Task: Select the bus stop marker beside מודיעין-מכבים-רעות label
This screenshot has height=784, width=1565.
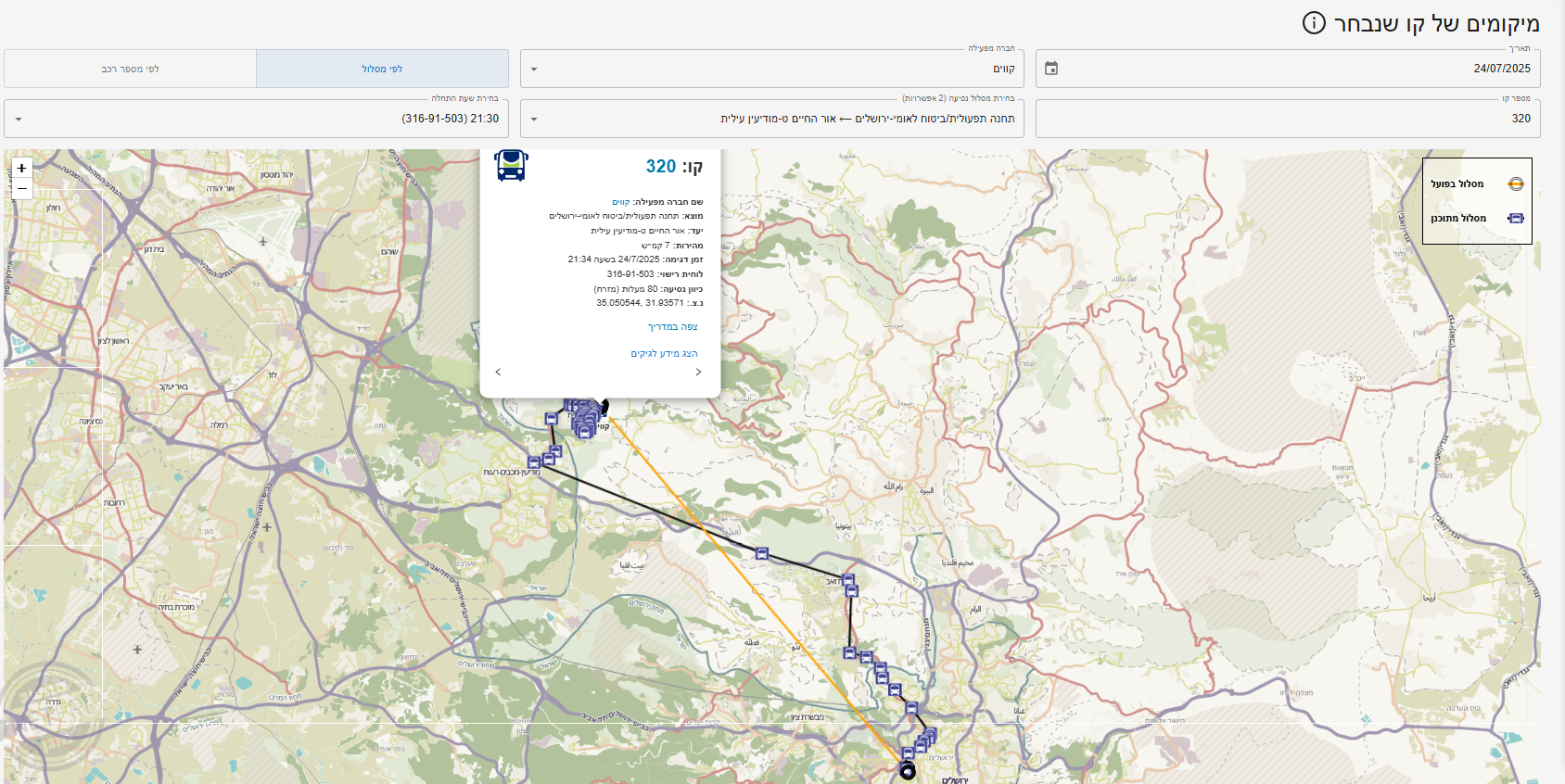Action: (534, 462)
